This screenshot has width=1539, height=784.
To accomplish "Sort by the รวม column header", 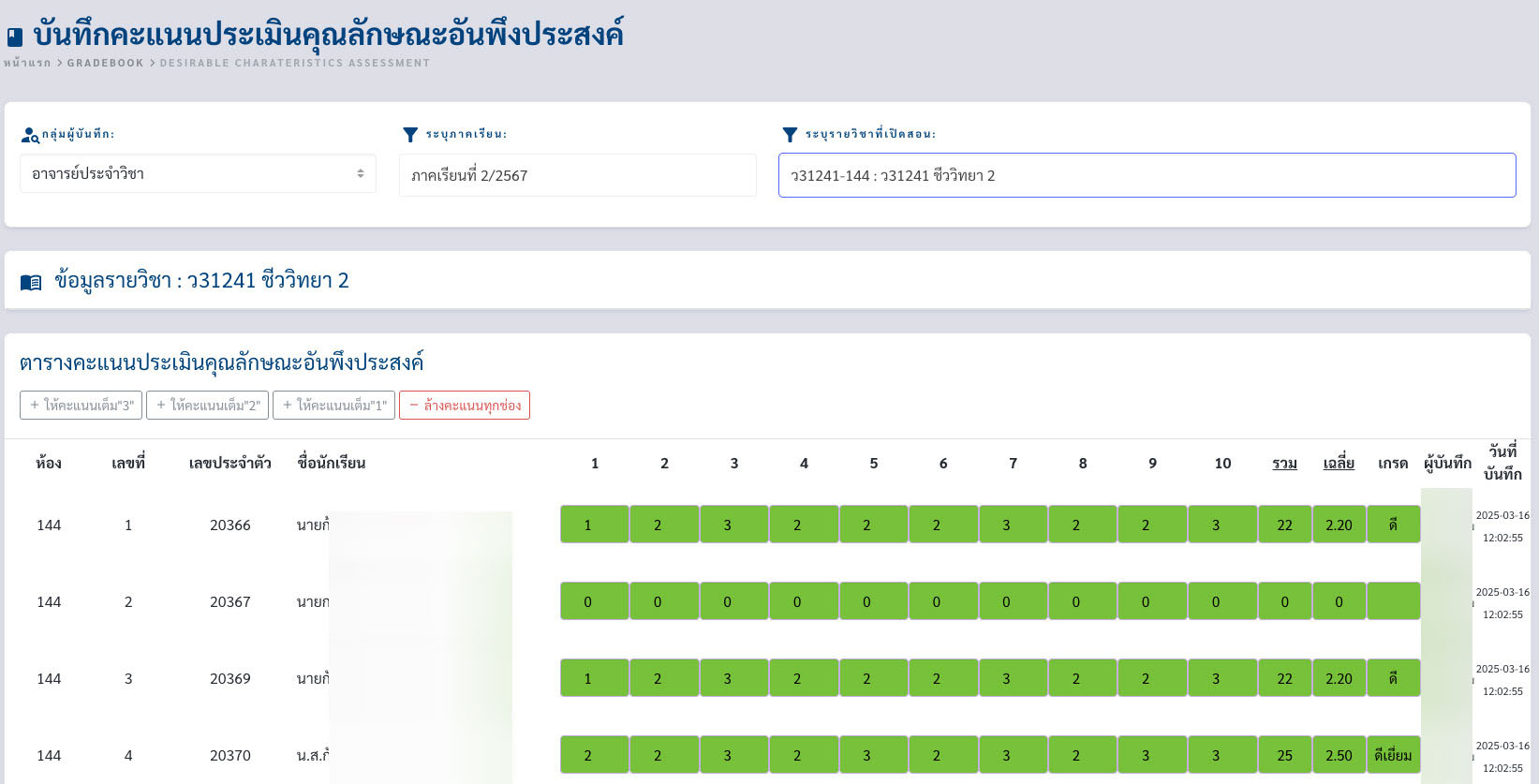I will (1284, 464).
